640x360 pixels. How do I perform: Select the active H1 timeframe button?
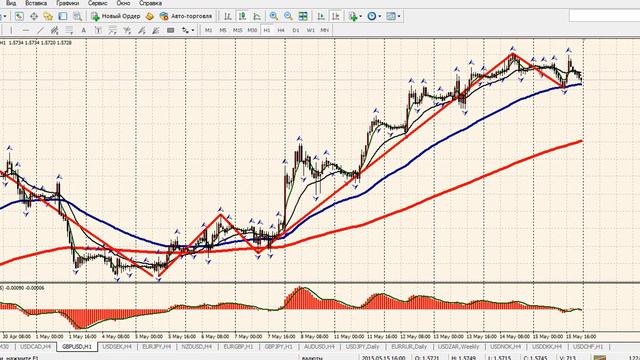pyautogui.click(x=267, y=30)
